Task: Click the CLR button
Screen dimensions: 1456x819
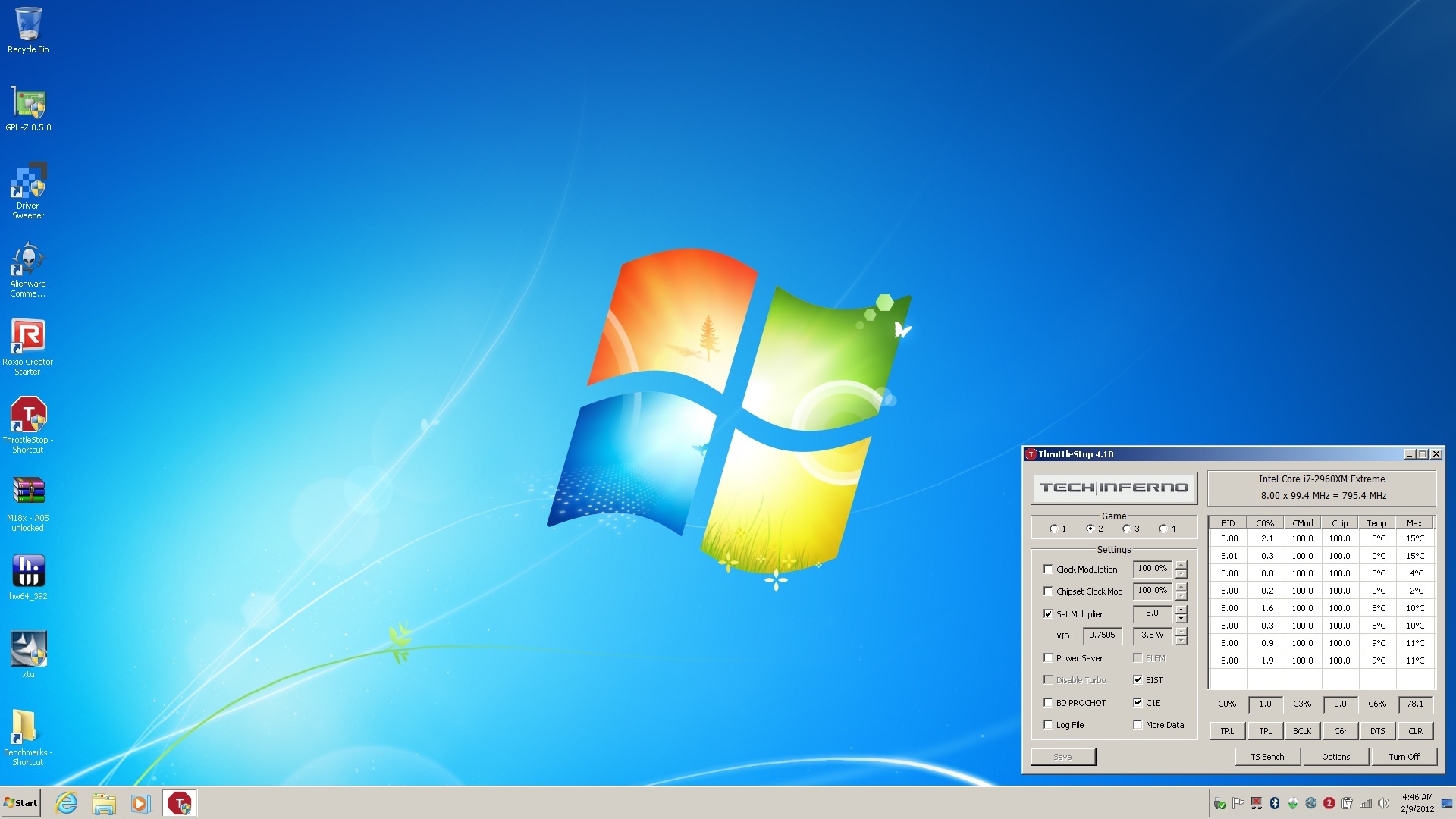Action: click(1415, 731)
